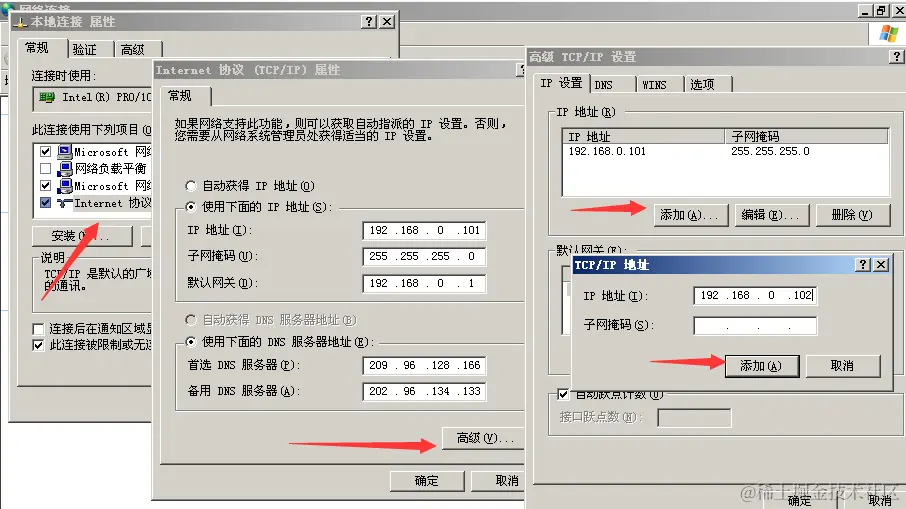The width and height of the screenshot is (906, 509).
Task: Click 子网掩码(U) field with 255.255.255.0
Action: click(424, 257)
